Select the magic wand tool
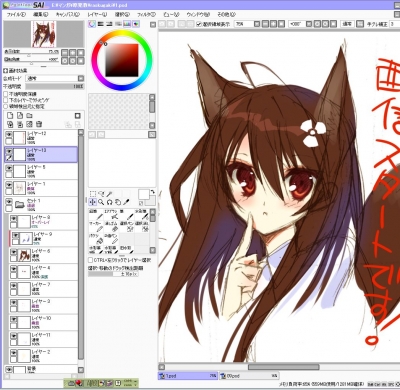 109,194
